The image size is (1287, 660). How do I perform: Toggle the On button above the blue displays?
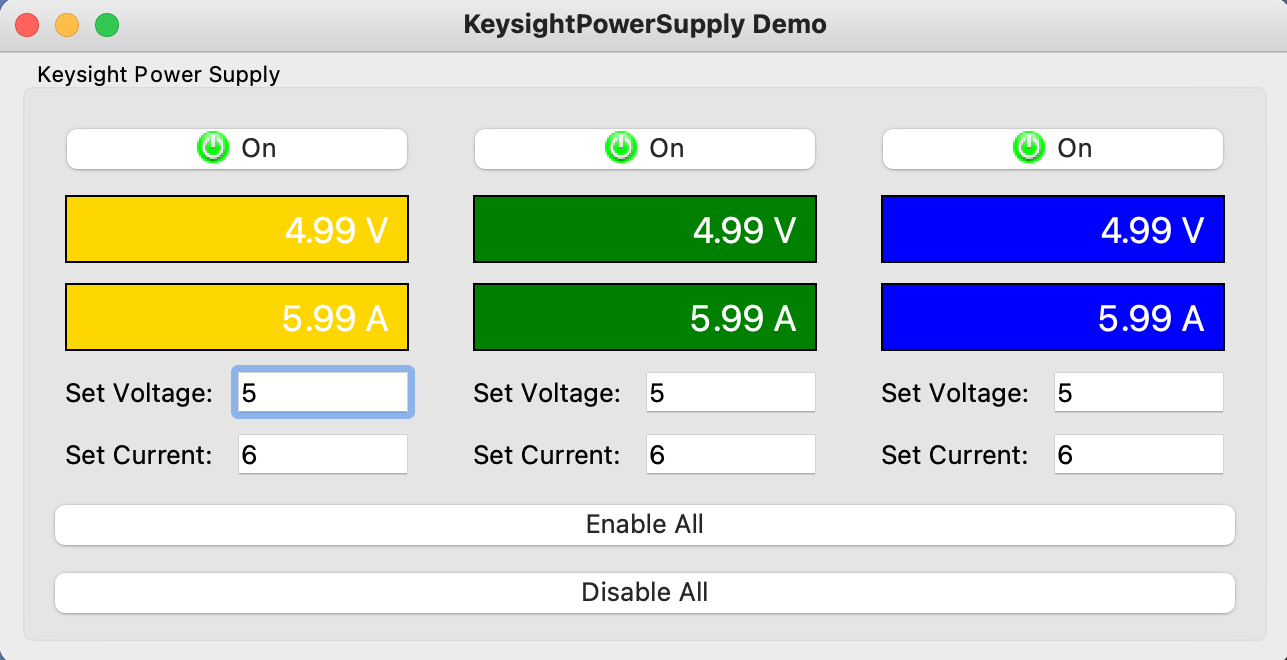pos(1053,149)
